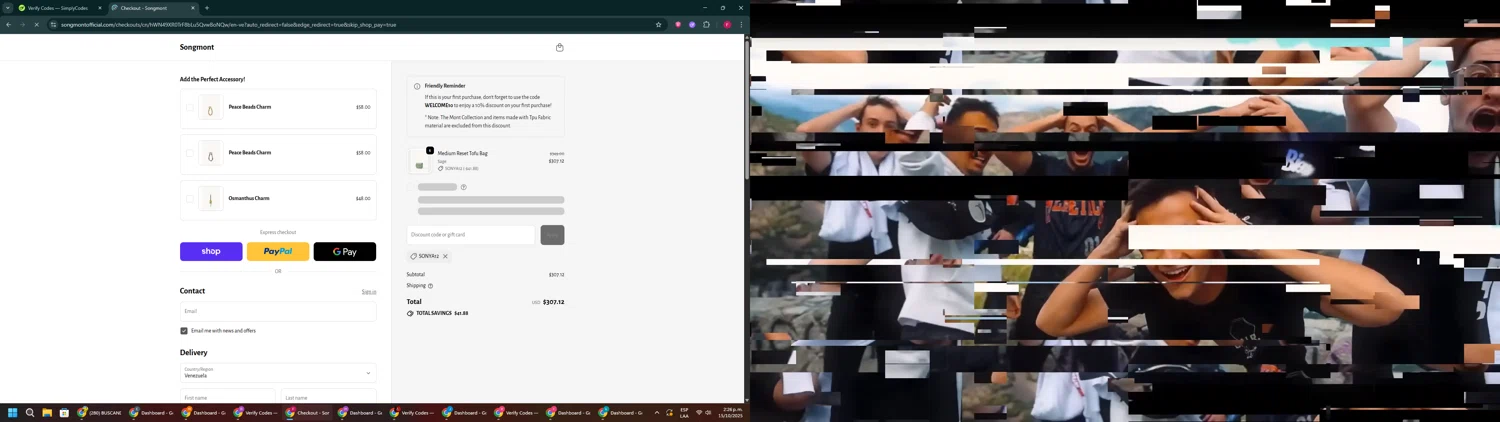
Task: Click the WELCOME10 code text
Action: (x=439, y=105)
